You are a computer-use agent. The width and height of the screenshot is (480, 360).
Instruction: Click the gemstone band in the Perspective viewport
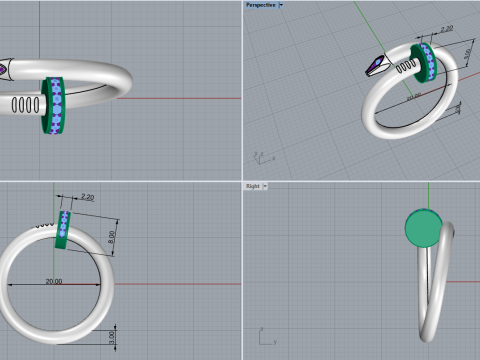click(x=428, y=61)
